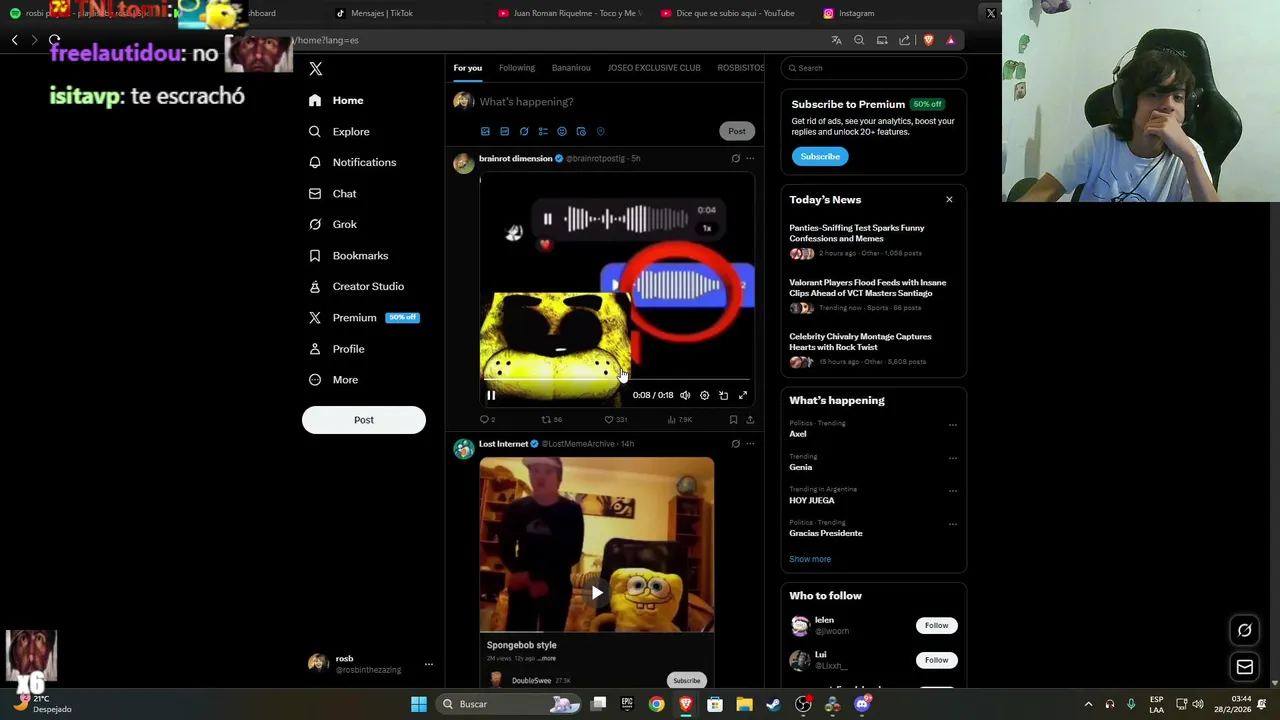
Task: Open the Panties-Sniffing Test news story
Action: 857,233
